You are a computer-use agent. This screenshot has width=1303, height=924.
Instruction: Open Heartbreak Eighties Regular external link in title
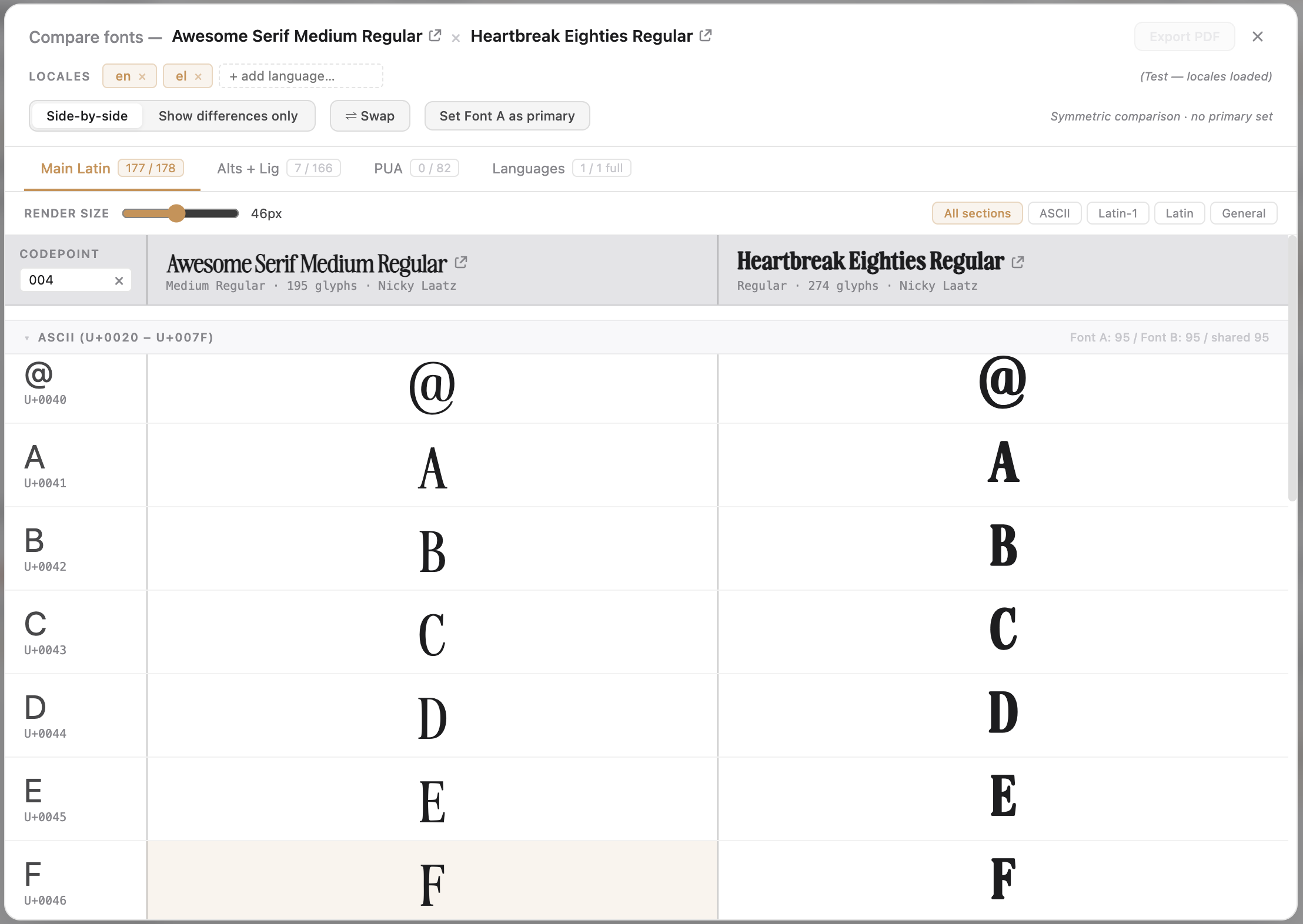[x=706, y=36]
